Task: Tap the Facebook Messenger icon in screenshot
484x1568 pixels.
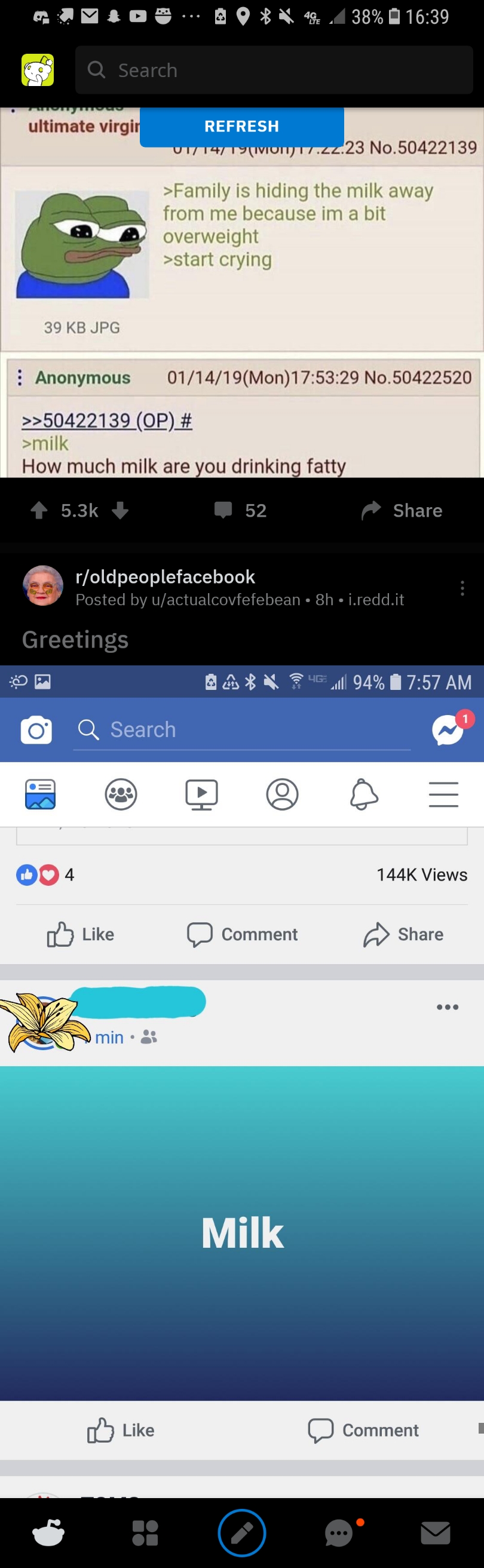Action: [x=448, y=730]
